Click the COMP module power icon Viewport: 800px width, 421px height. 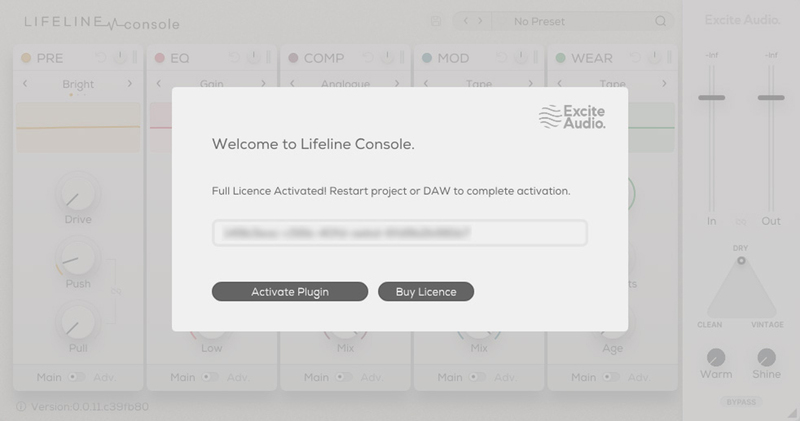tap(387, 57)
